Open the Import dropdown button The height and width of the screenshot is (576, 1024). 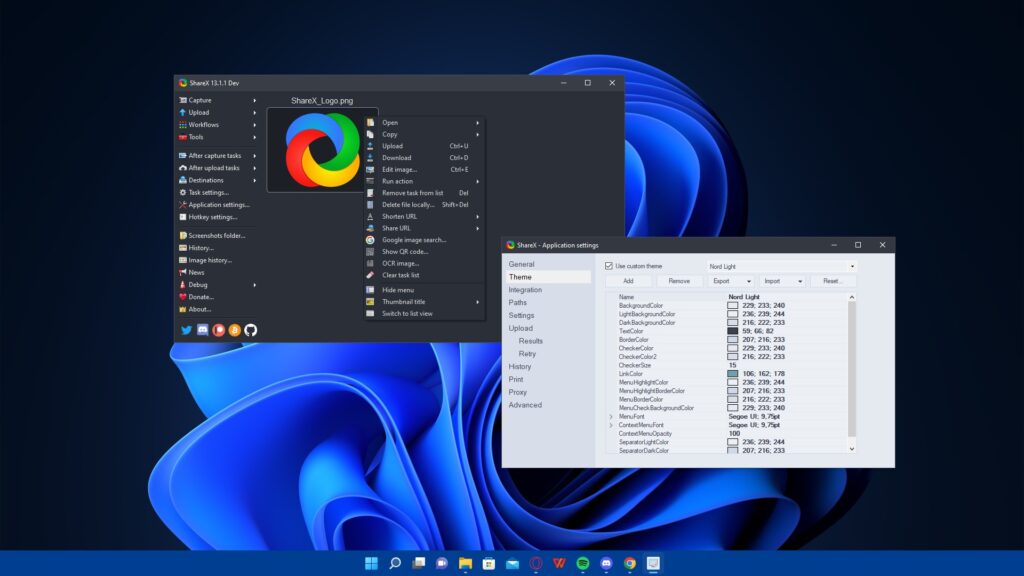coord(782,281)
